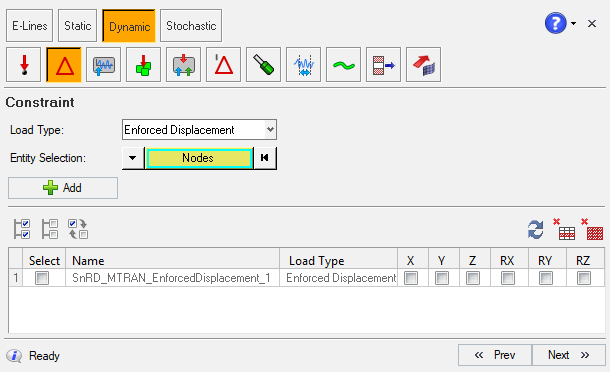Screen dimensions: 610x372
Task: Invert the row selection icon
Action: 78,229
